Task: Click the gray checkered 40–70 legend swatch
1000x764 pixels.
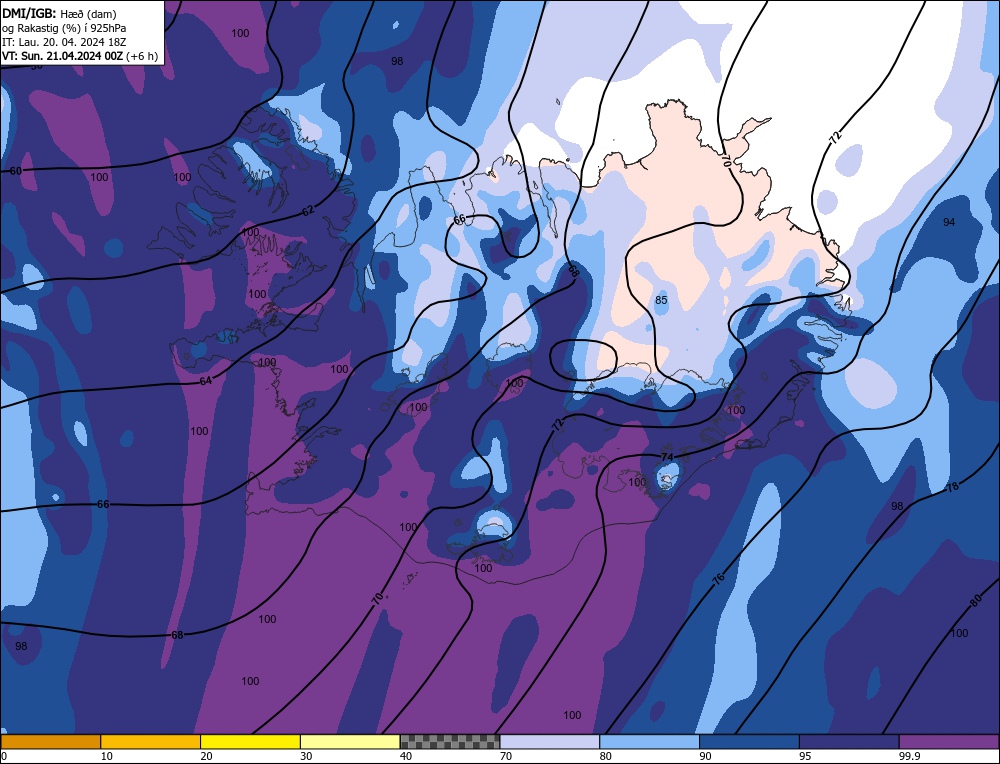Action: pyautogui.click(x=450, y=741)
